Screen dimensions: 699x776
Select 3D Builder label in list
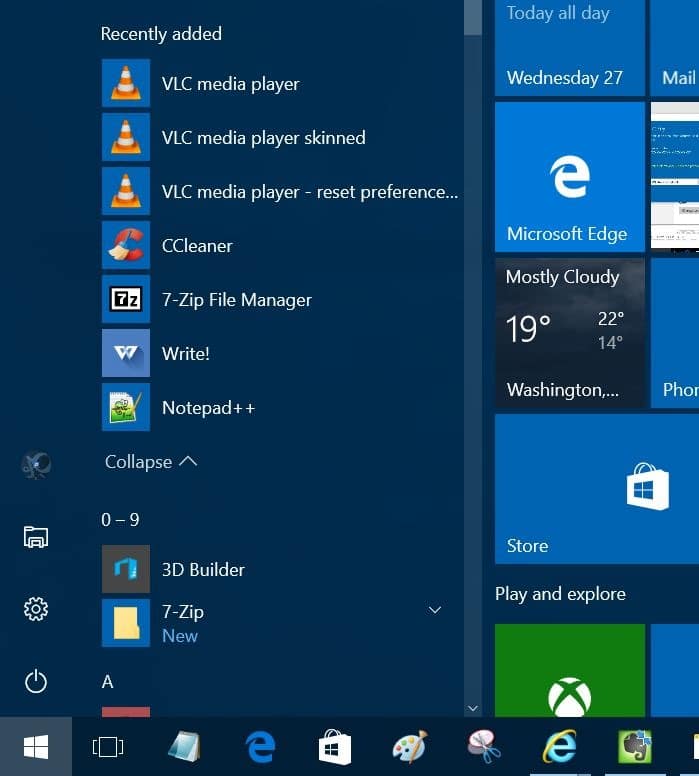tap(203, 570)
